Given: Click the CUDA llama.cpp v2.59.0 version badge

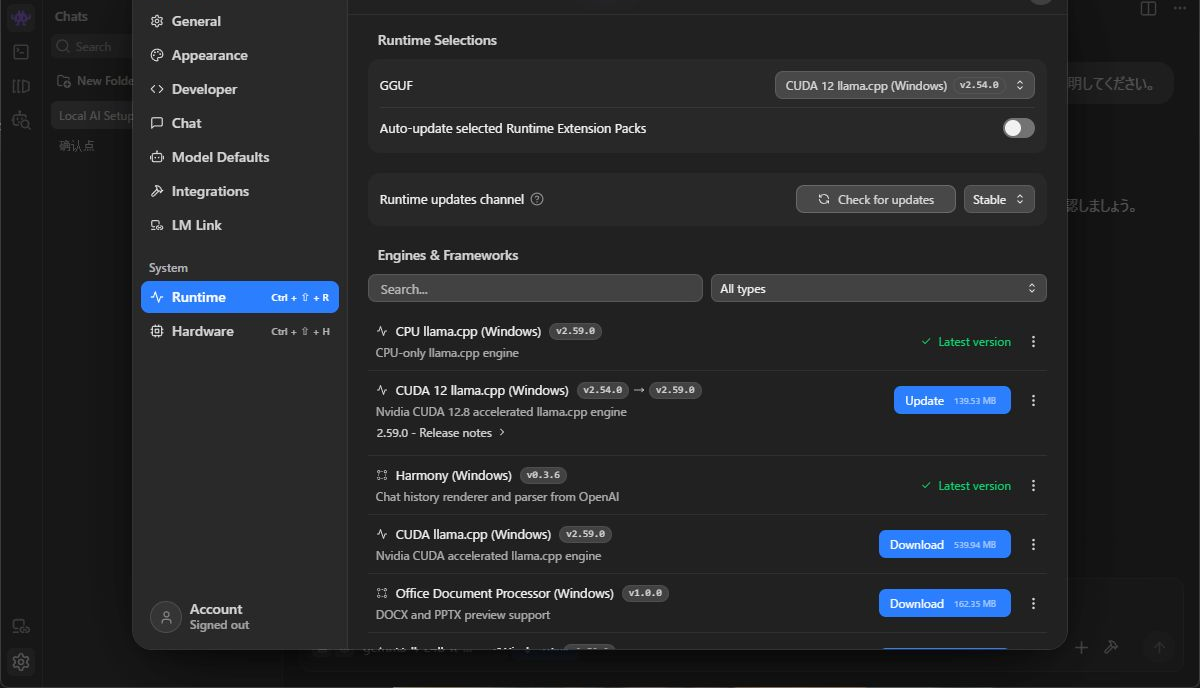Looking at the screenshot, I should click(x=585, y=534).
